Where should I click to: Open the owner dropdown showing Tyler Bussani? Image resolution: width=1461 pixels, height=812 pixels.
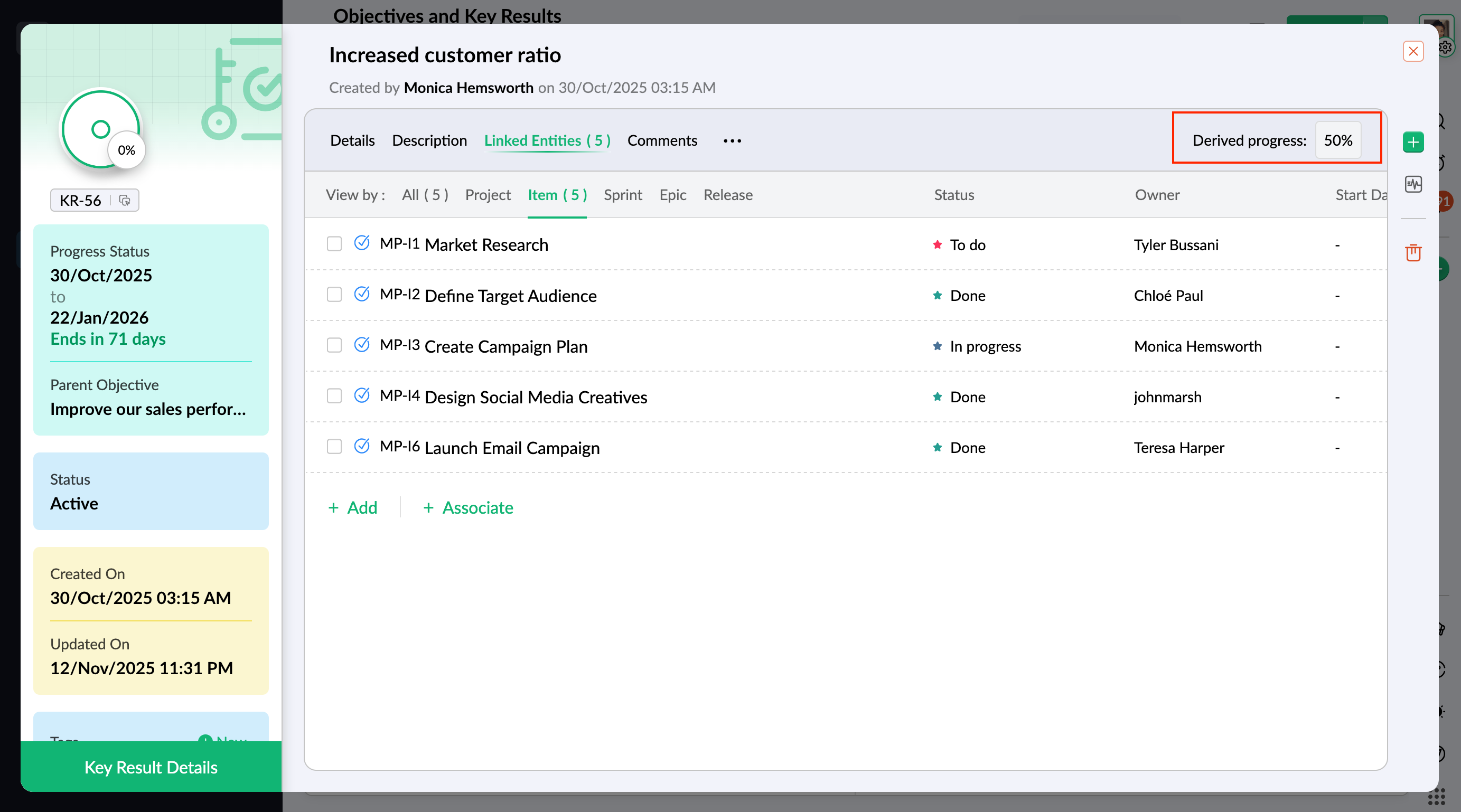1176,245
